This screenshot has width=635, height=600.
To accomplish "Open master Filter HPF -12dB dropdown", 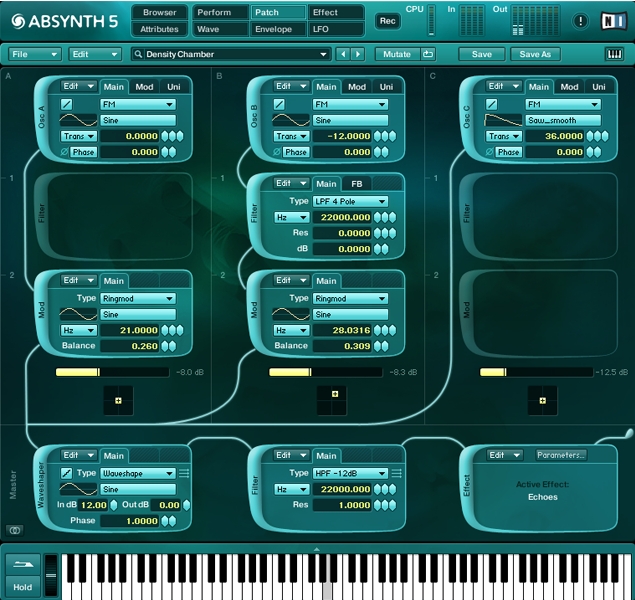I will 350,473.
